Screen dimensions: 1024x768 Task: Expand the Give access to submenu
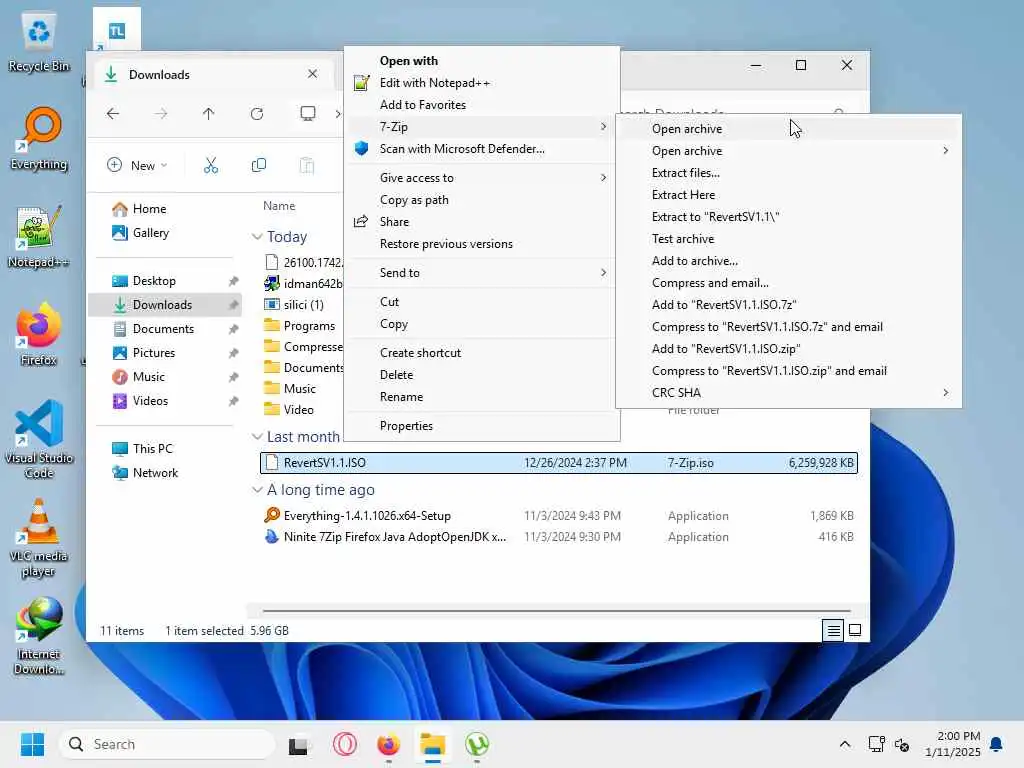(482, 178)
